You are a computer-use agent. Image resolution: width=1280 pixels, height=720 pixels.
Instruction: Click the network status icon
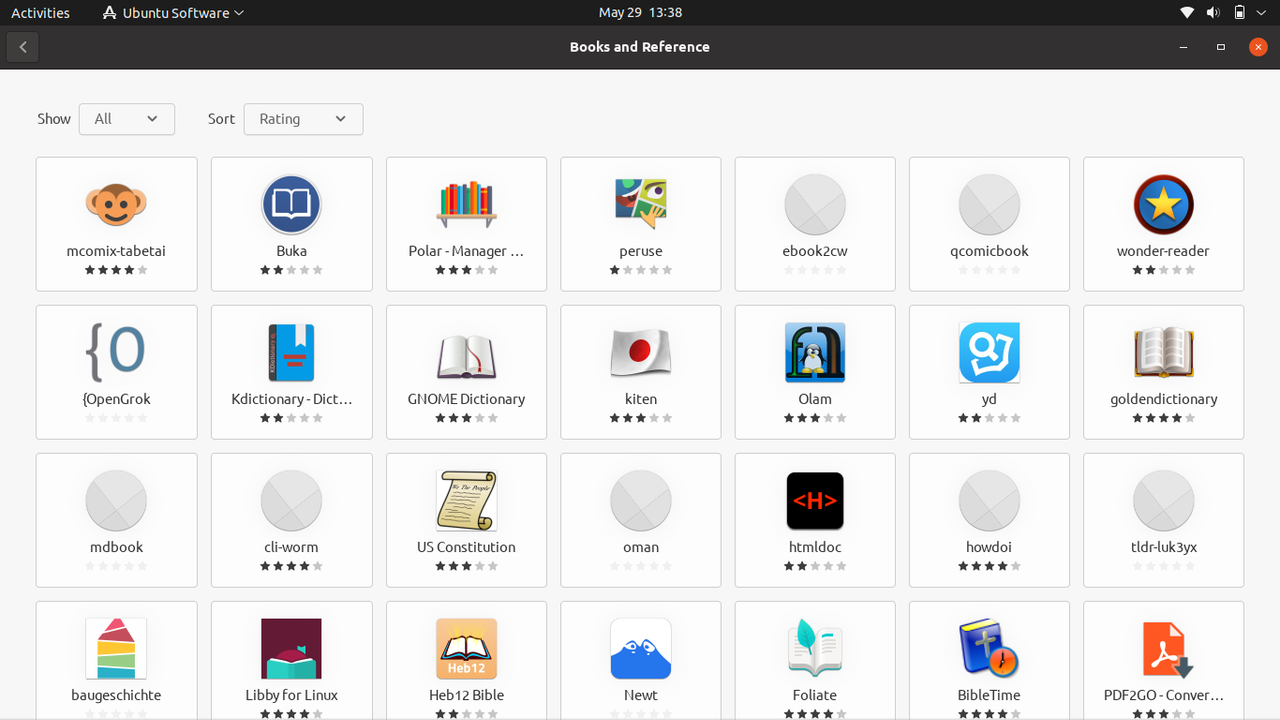point(1187,13)
